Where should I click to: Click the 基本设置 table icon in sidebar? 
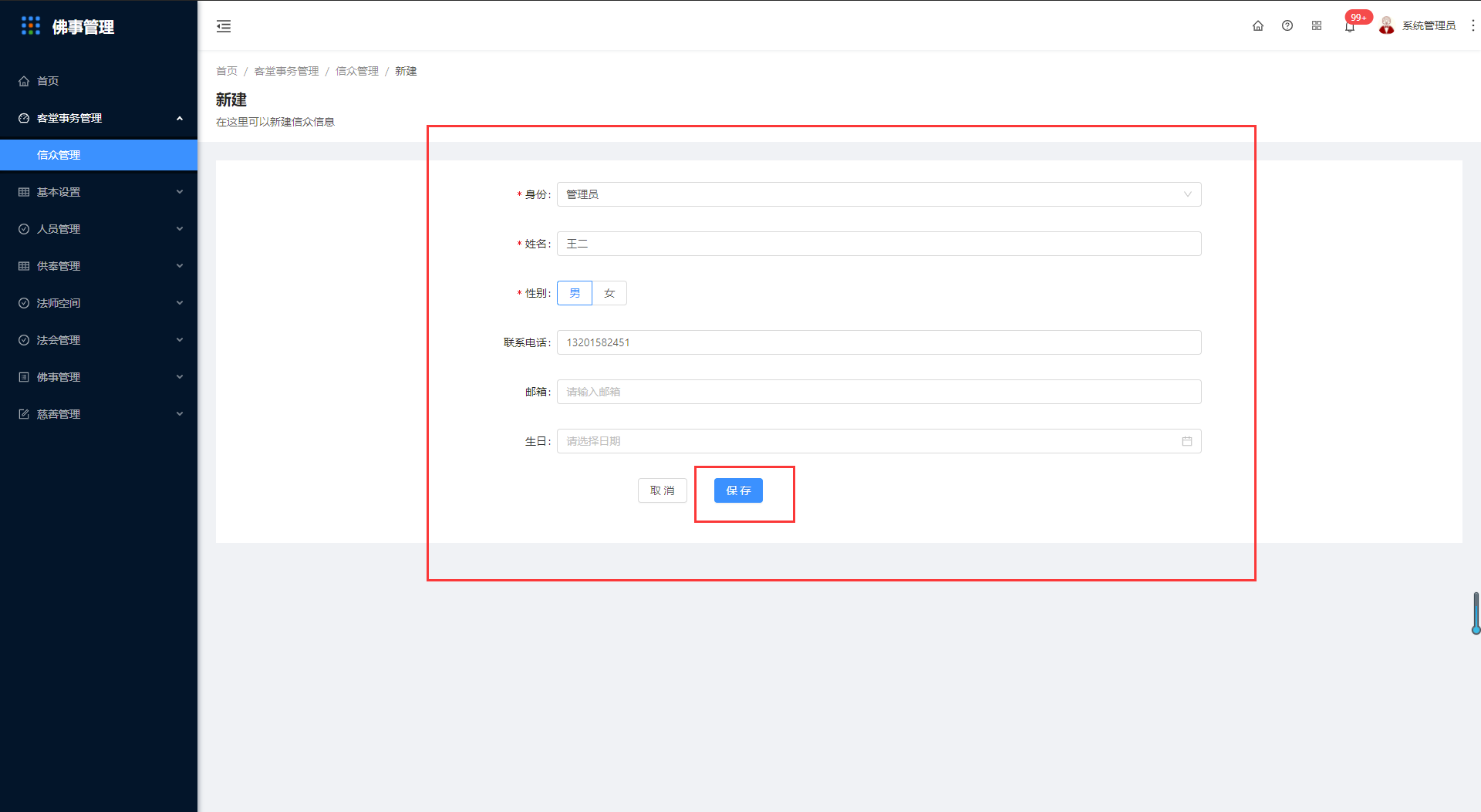24,192
